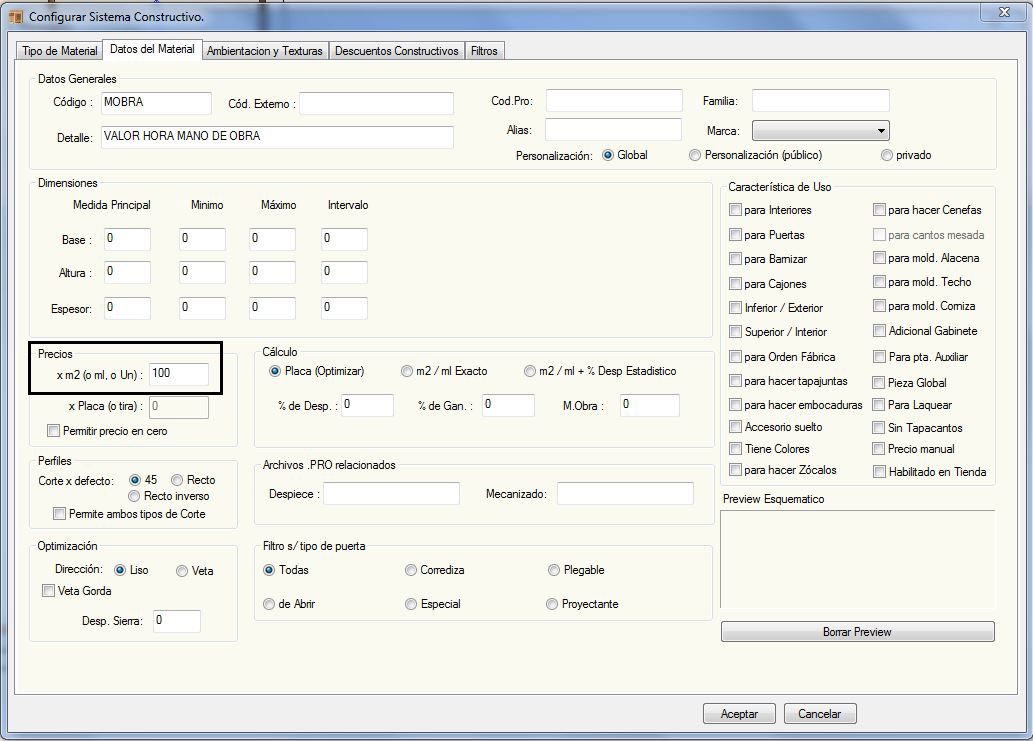Open the Descuentos Constructivos tab
Viewport: 1033px width, 741px height.
[396, 51]
